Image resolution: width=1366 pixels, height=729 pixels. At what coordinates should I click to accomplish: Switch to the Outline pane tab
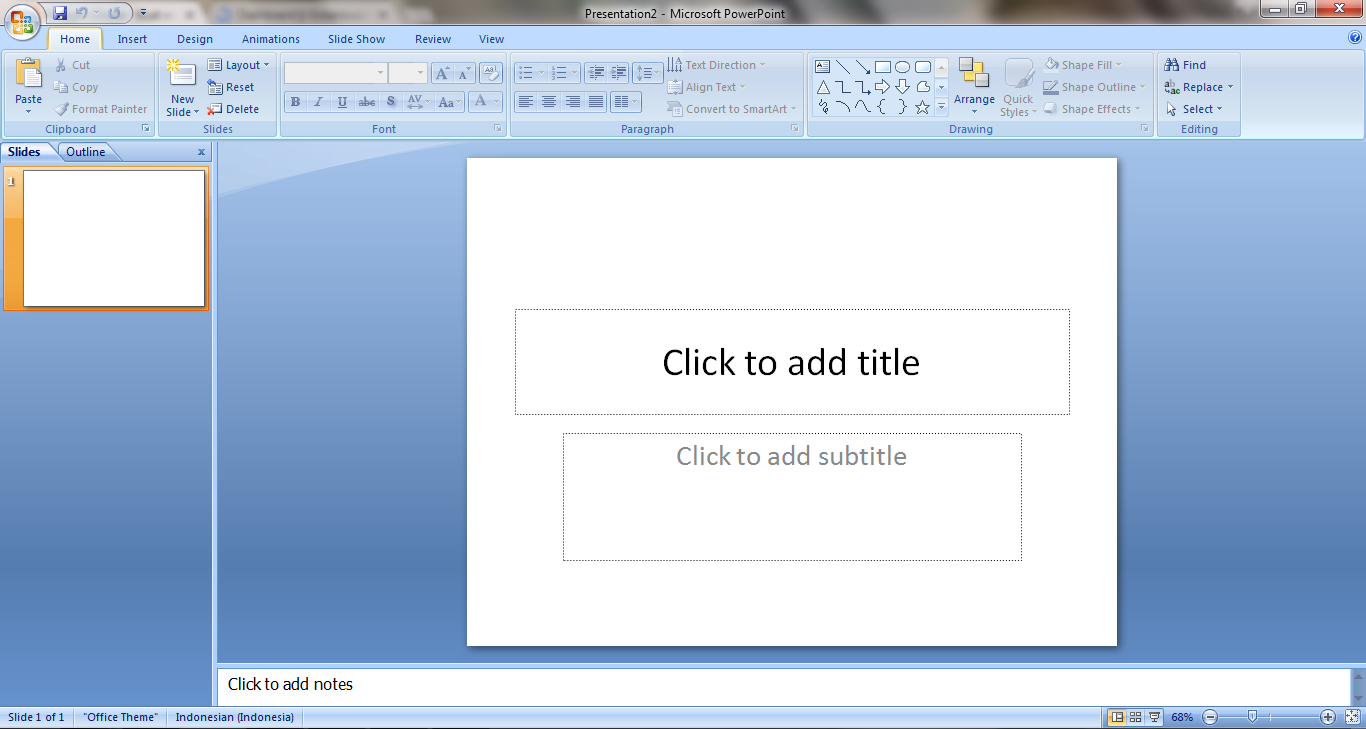pyautogui.click(x=86, y=152)
